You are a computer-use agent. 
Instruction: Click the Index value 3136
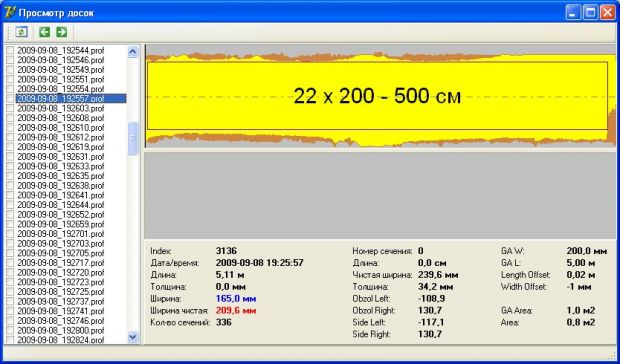coord(226,251)
